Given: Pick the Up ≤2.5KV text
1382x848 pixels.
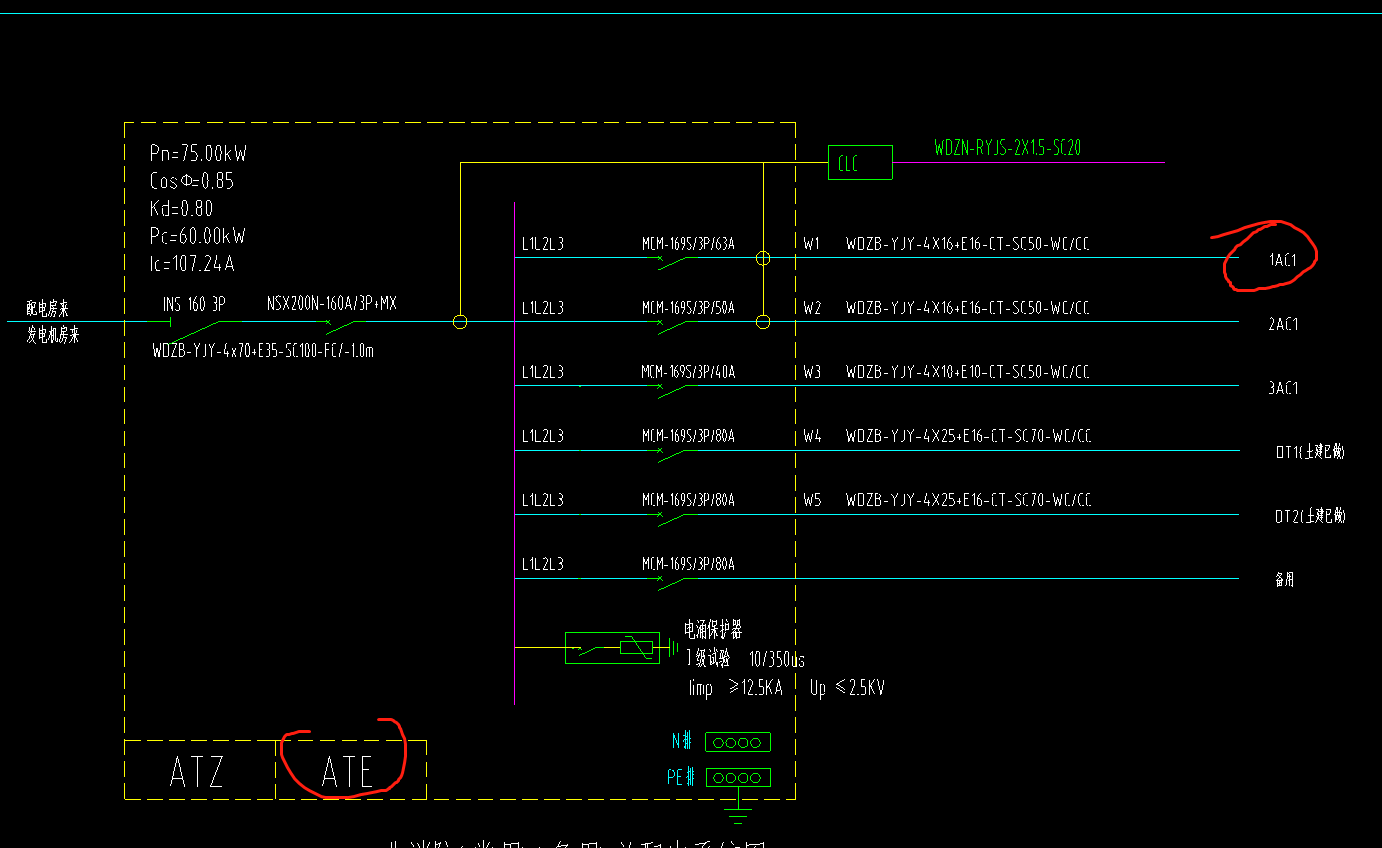Looking at the screenshot, I should [x=847, y=687].
